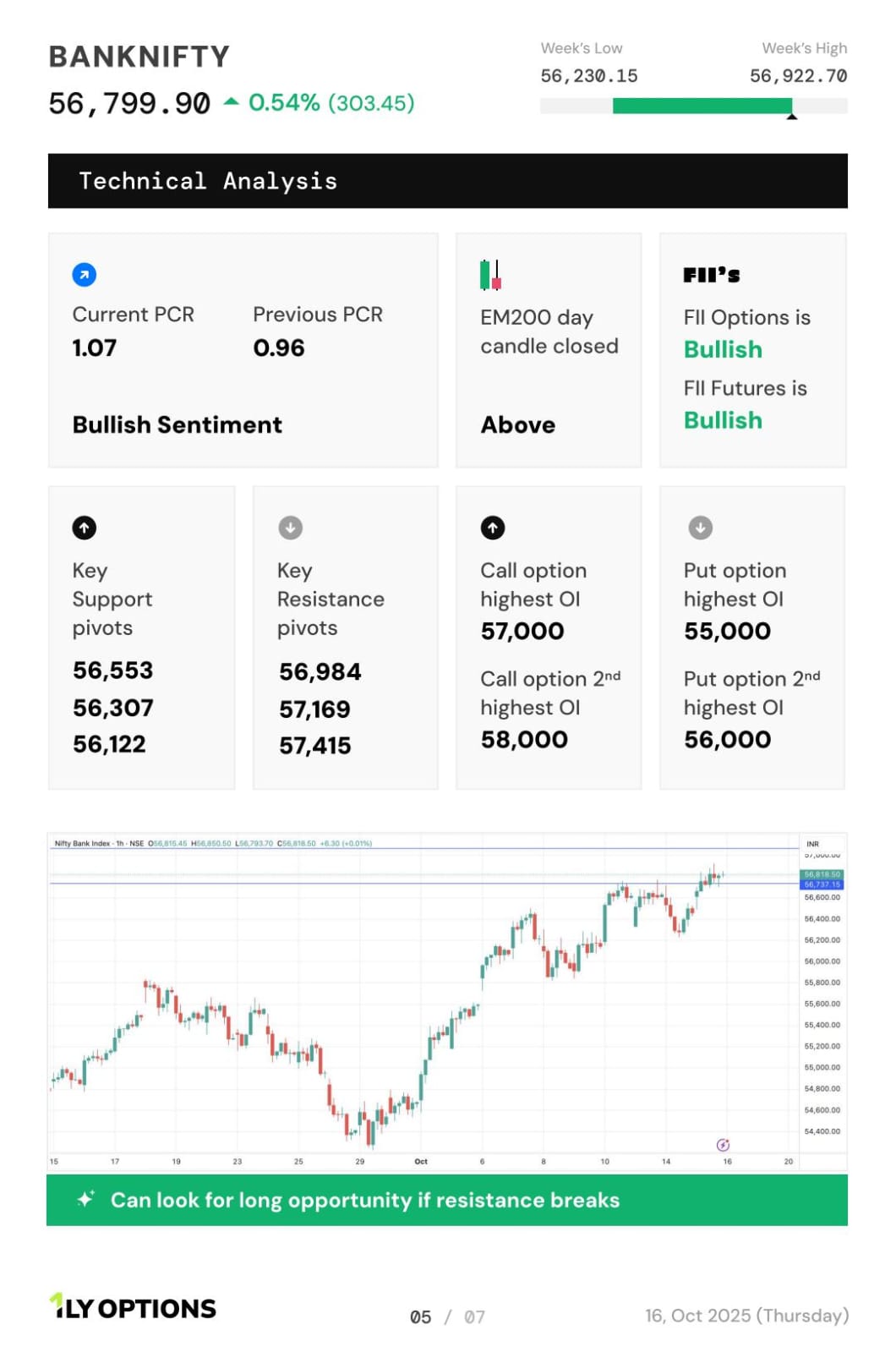Click the FII's logo heading
The image size is (896, 1352).
tap(711, 275)
